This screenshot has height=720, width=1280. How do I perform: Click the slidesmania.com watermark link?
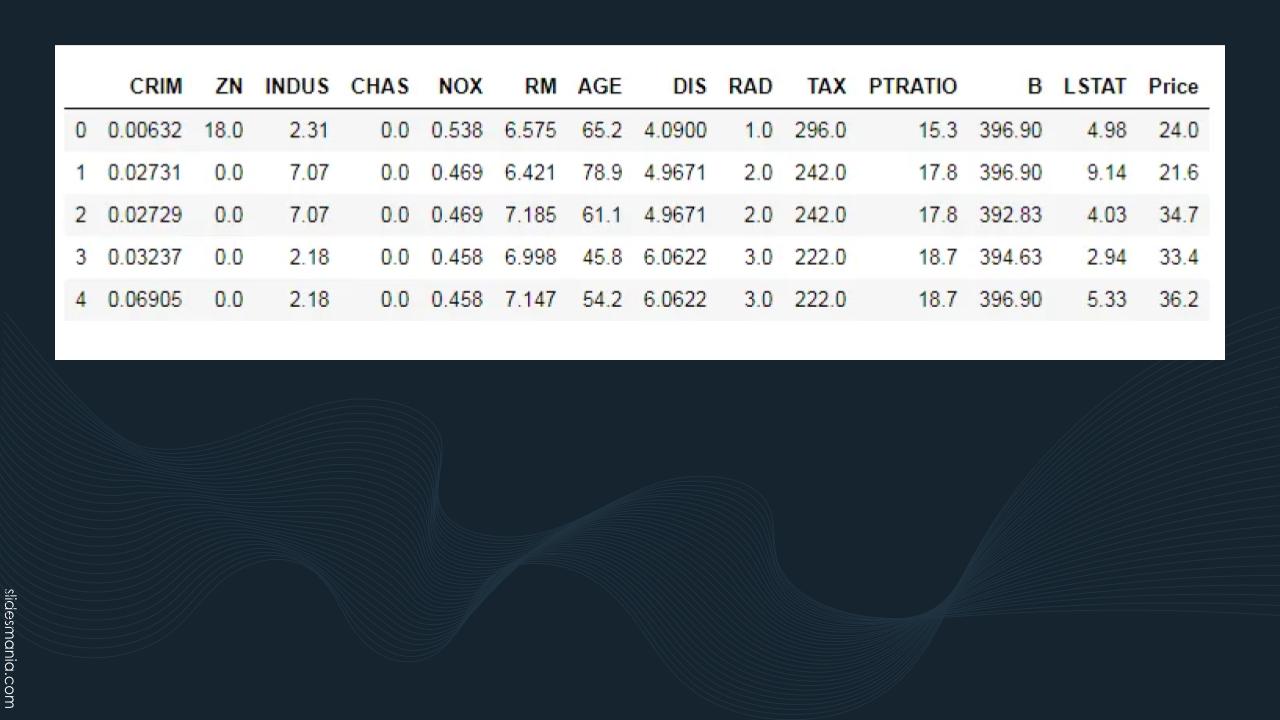coord(10,648)
